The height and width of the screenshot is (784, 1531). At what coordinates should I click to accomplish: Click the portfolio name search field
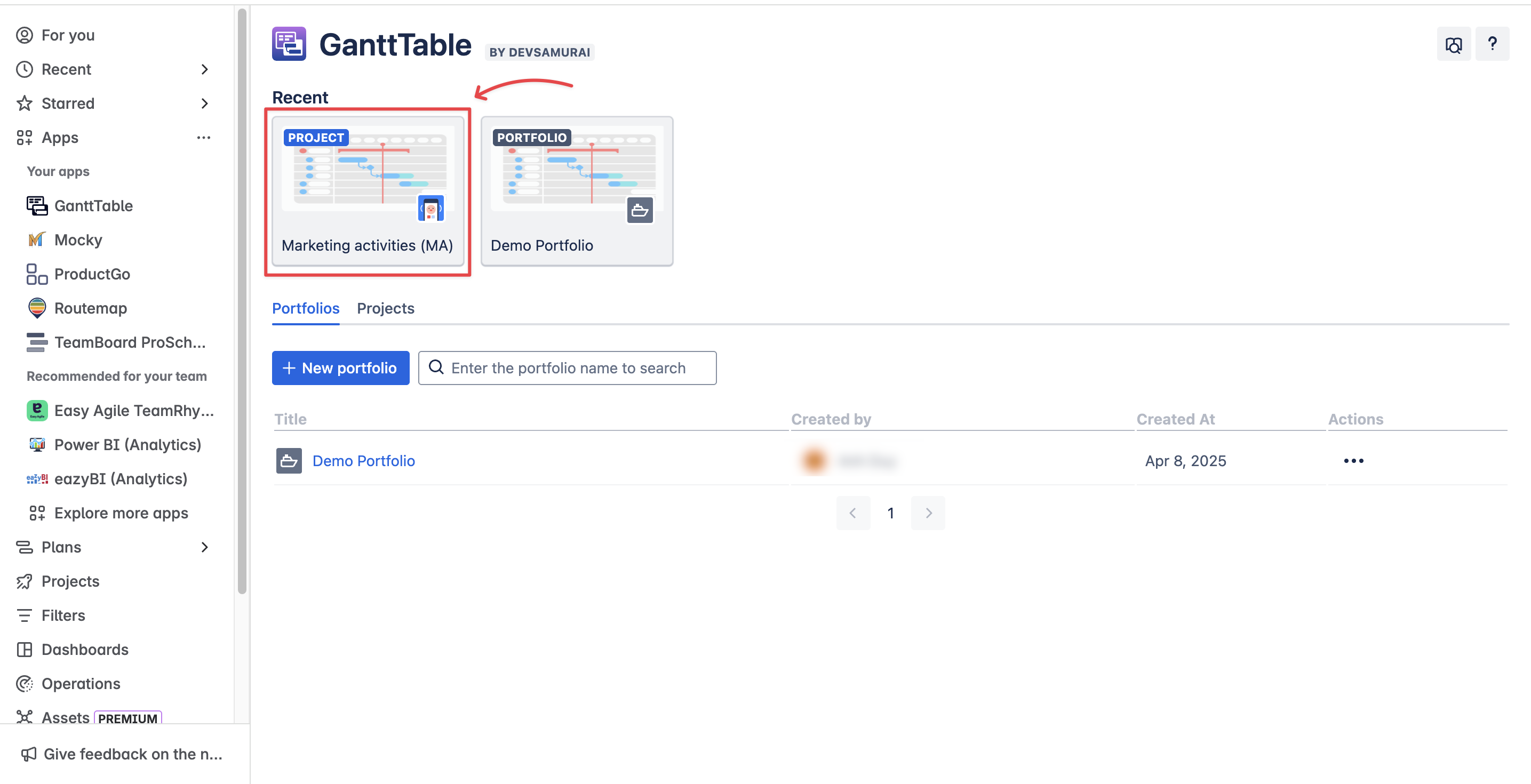click(x=568, y=368)
